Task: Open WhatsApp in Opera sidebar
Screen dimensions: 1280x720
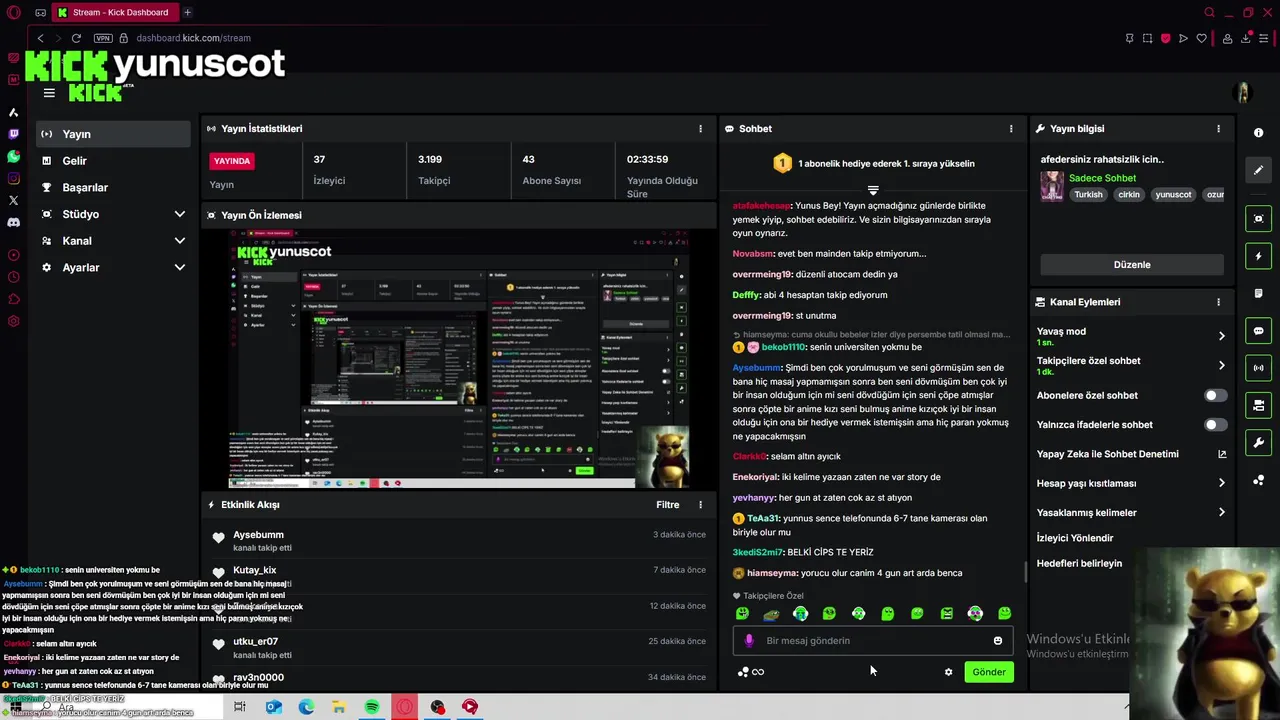Action: (13, 157)
